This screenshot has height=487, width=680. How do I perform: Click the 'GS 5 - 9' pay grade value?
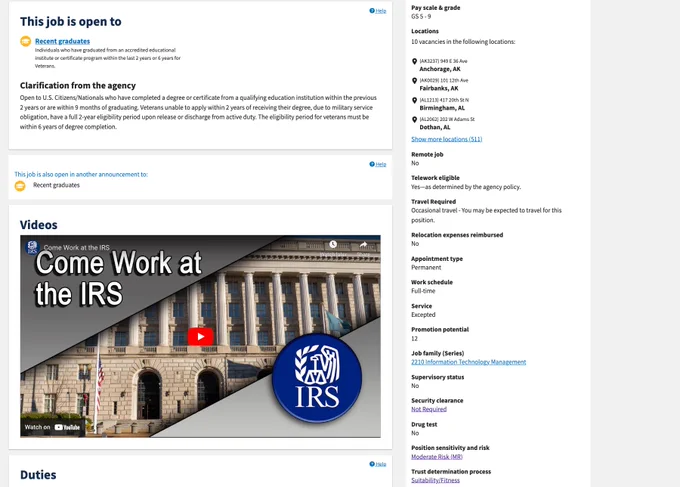(421, 16)
